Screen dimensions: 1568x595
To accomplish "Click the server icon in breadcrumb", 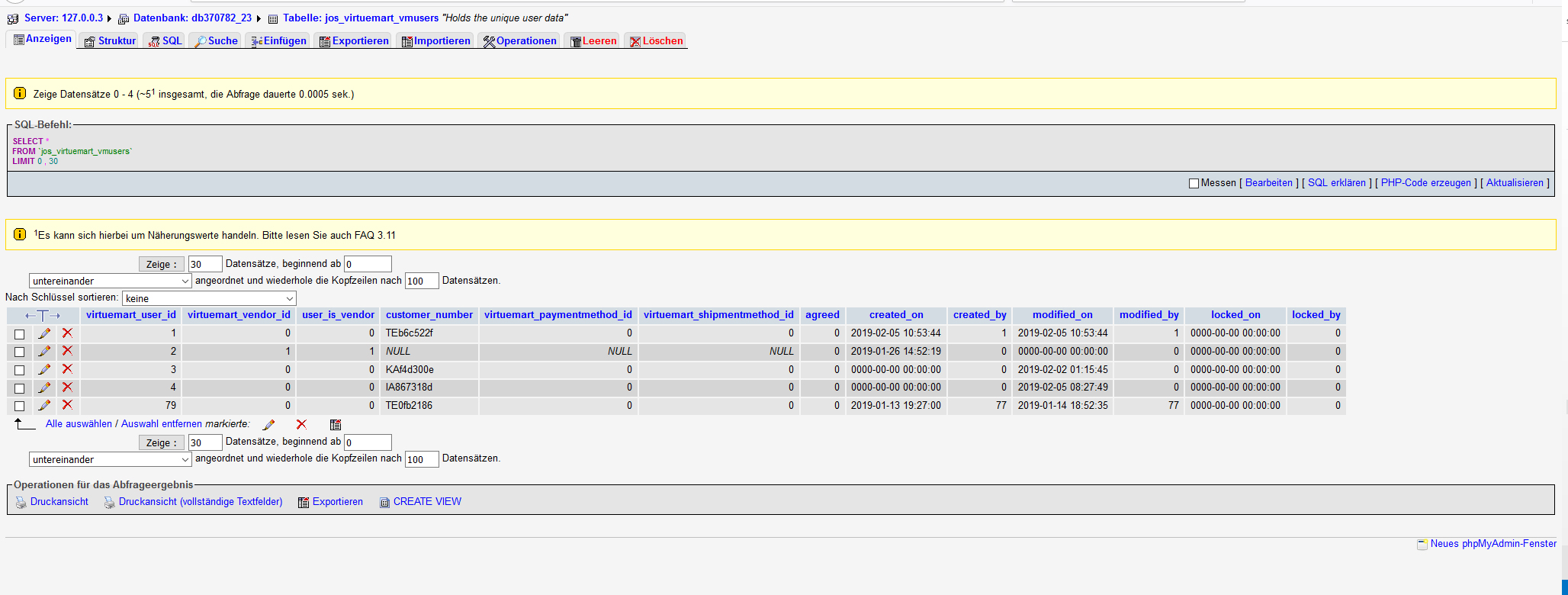I will [13, 18].
